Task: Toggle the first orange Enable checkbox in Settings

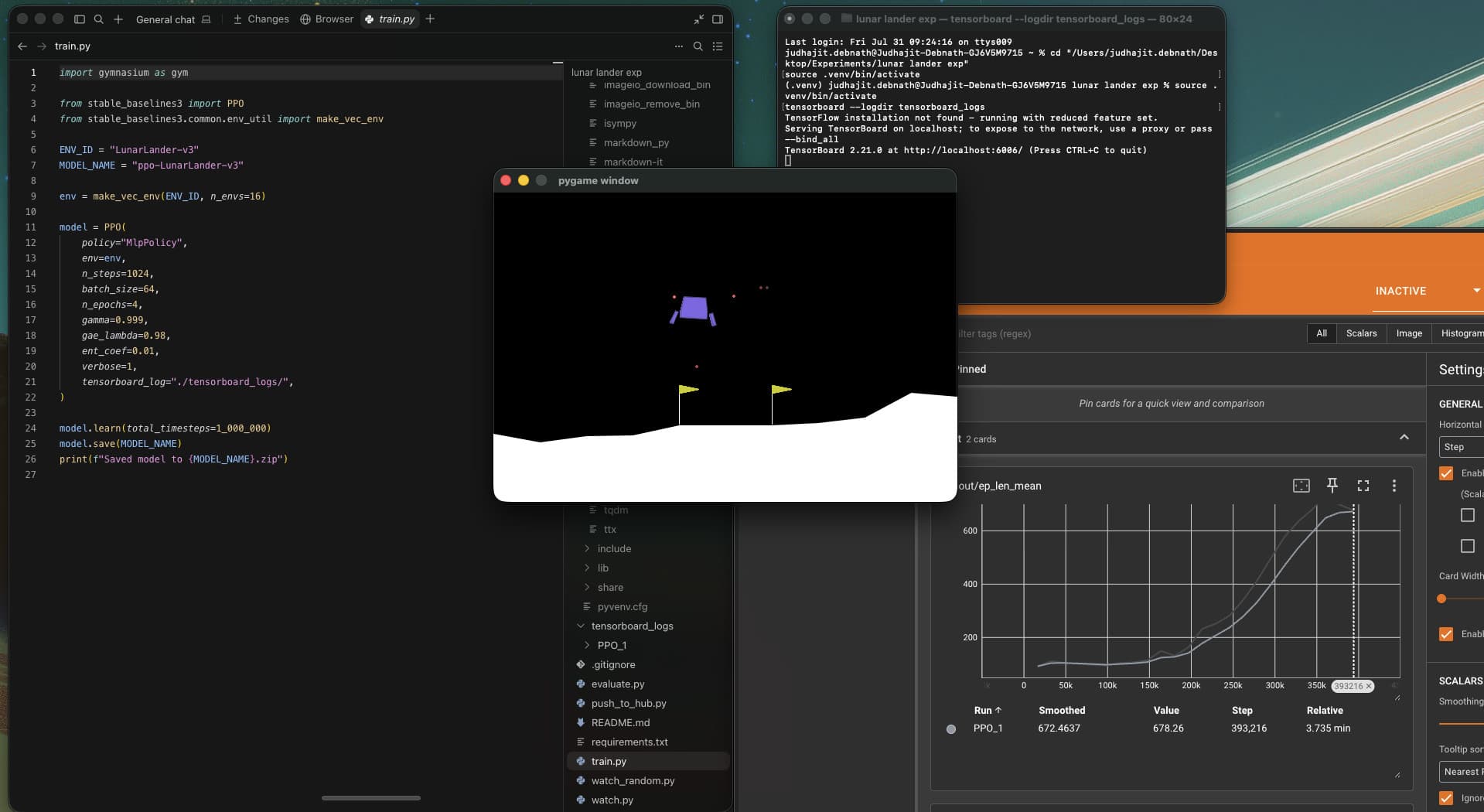Action: [1446, 473]
